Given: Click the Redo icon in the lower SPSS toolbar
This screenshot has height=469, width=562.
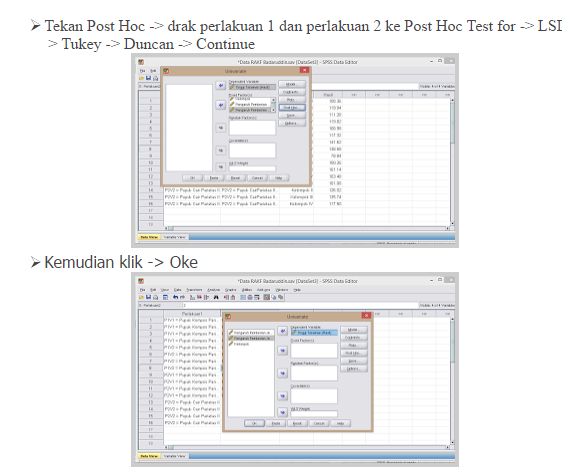Looking at the screenshot, I should coord(182,297).
